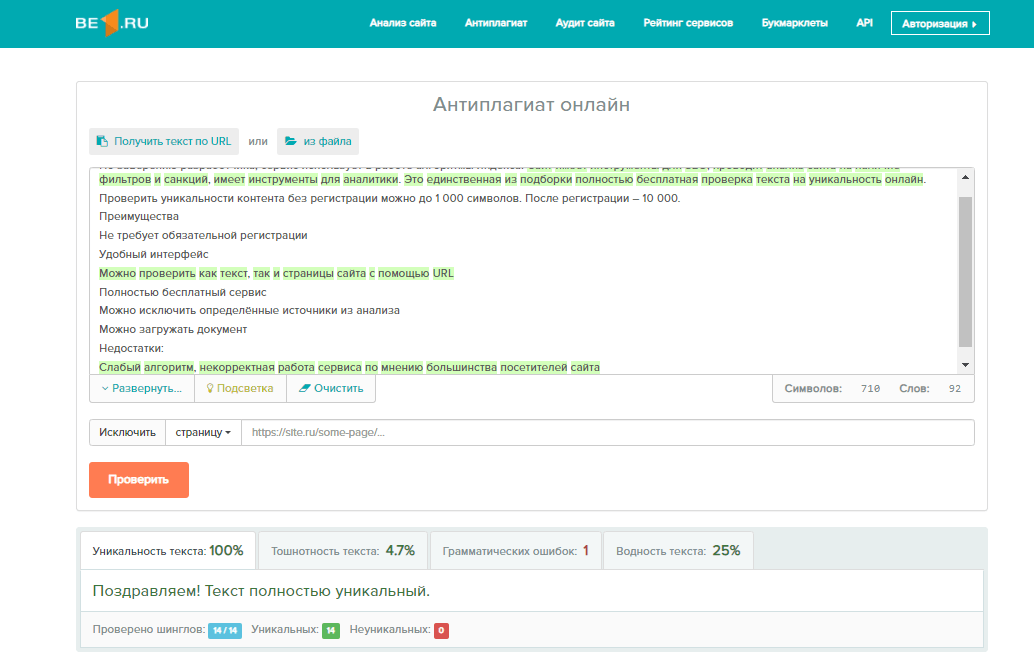Screen dimensions: 1034x656
Task: Focus the exclude URL input field
Action: click(x=607, y=432)
